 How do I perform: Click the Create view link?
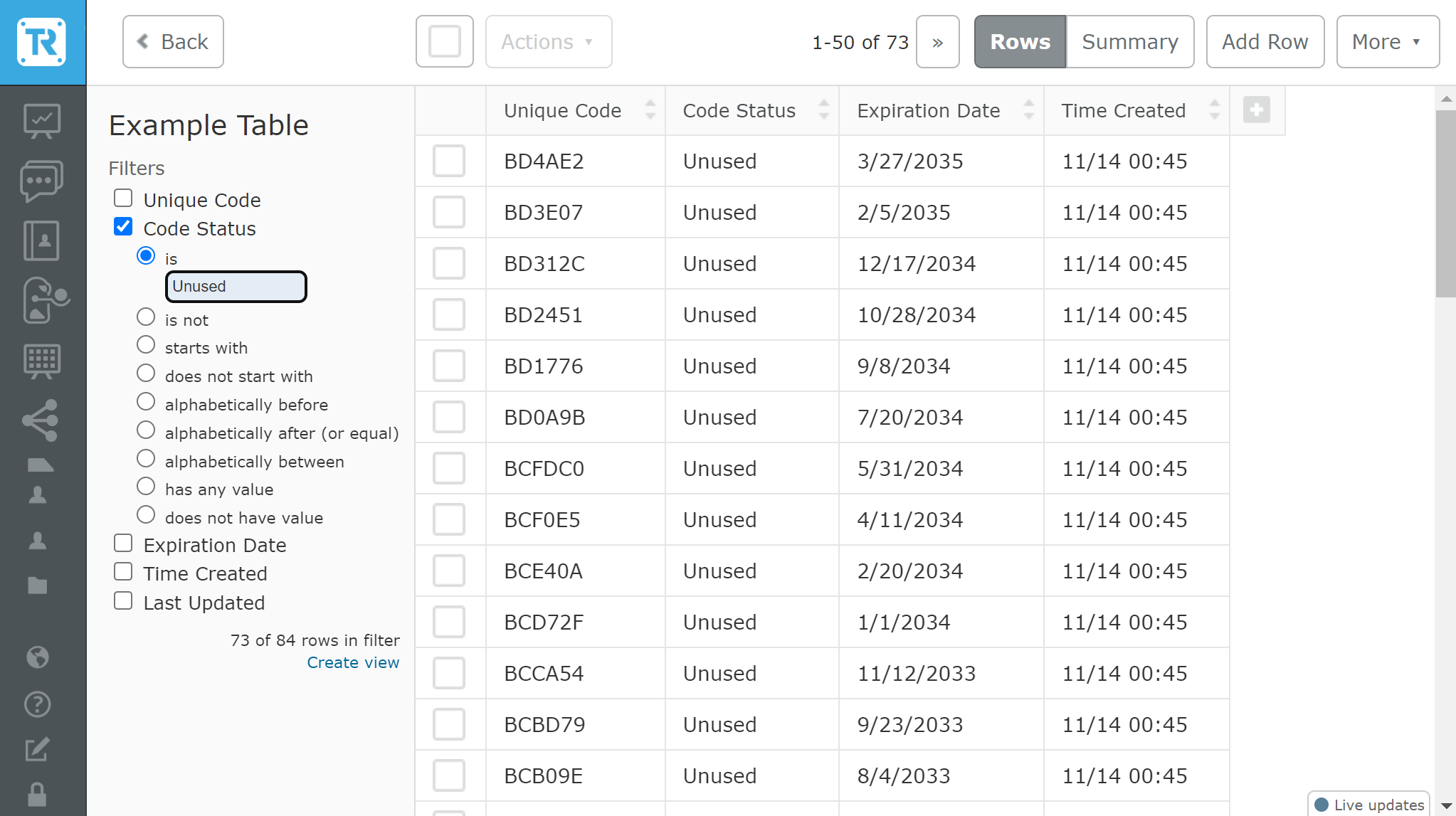(x=353, y=662)
